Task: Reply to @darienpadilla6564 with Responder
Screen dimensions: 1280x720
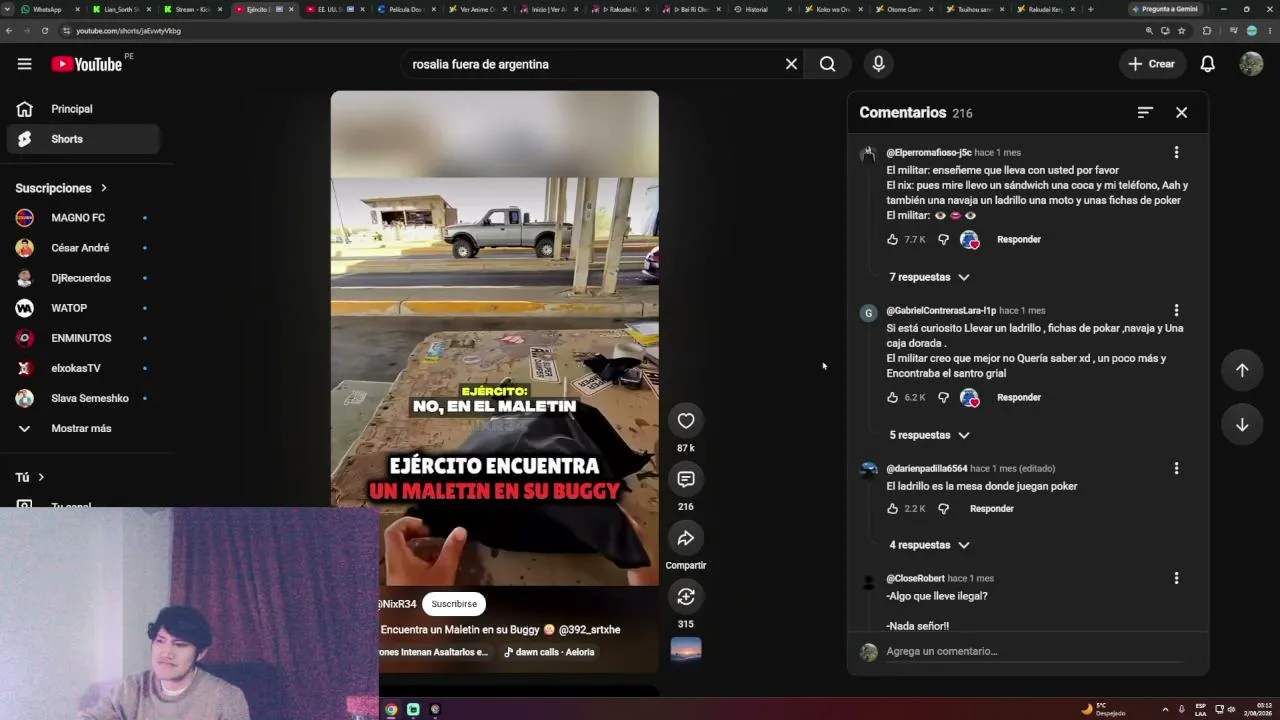Action: [992, 509]
